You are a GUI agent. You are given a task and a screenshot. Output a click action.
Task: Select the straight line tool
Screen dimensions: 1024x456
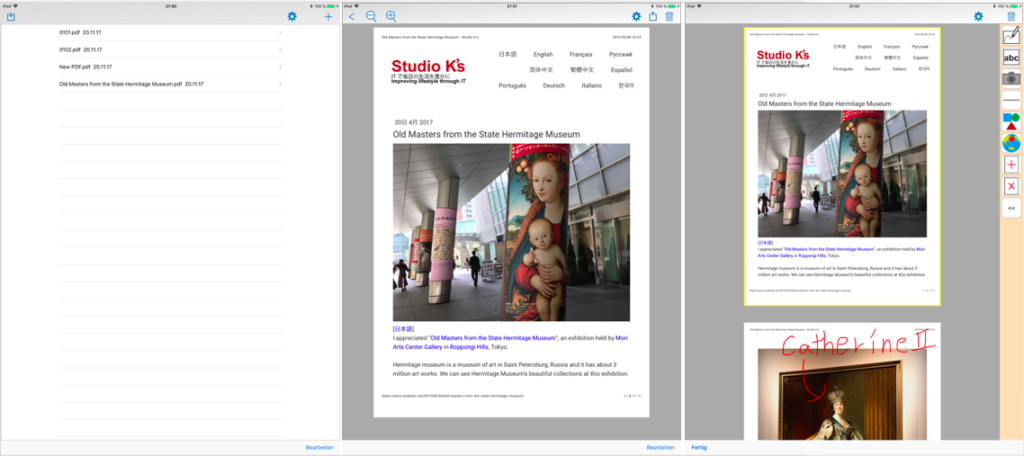point(1010,100)
